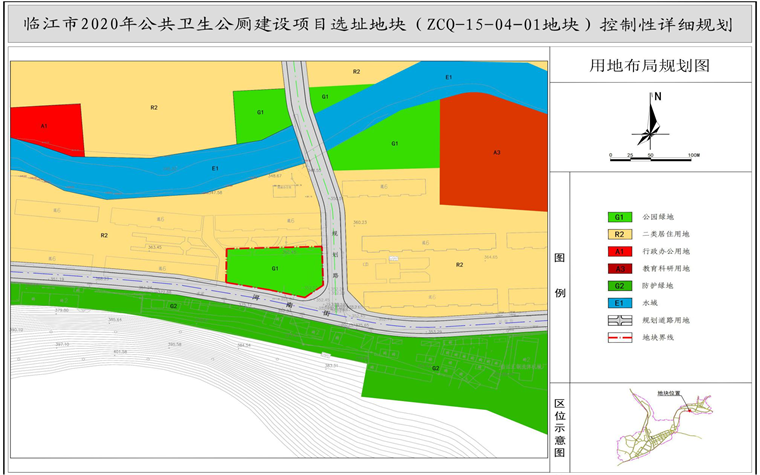Click the E1 water area legend swatch

point(619,303)
